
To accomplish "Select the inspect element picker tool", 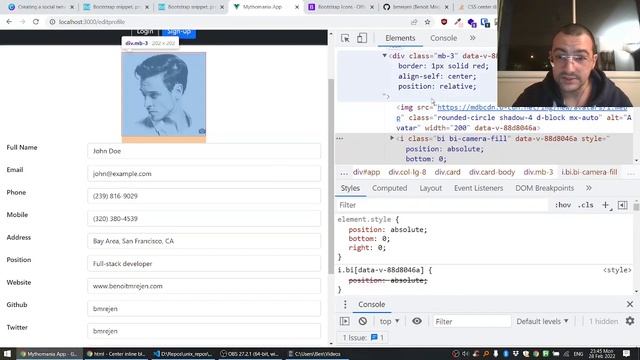I will point(345,38).
